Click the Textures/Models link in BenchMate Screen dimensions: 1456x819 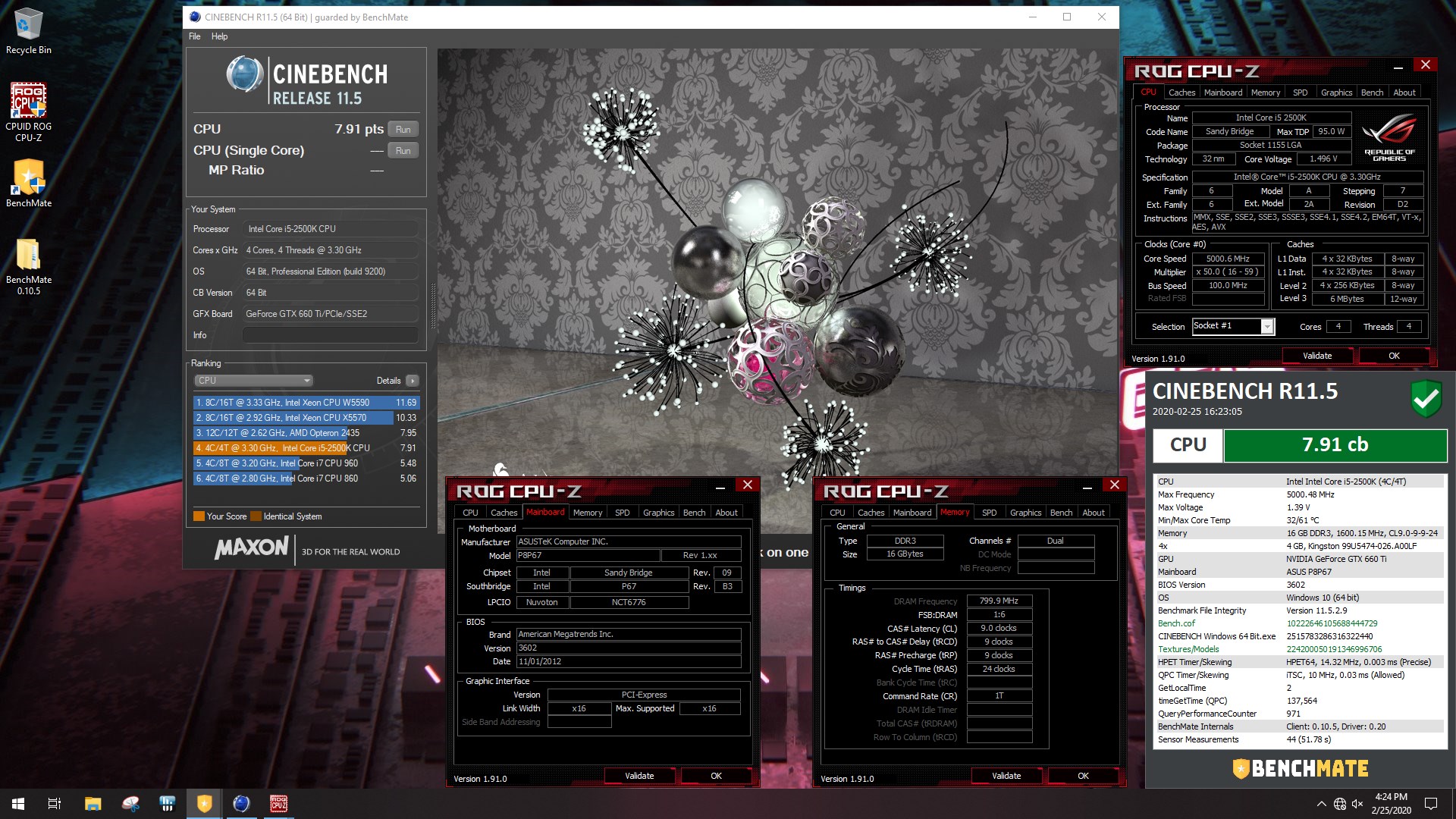click(1188, 649)
